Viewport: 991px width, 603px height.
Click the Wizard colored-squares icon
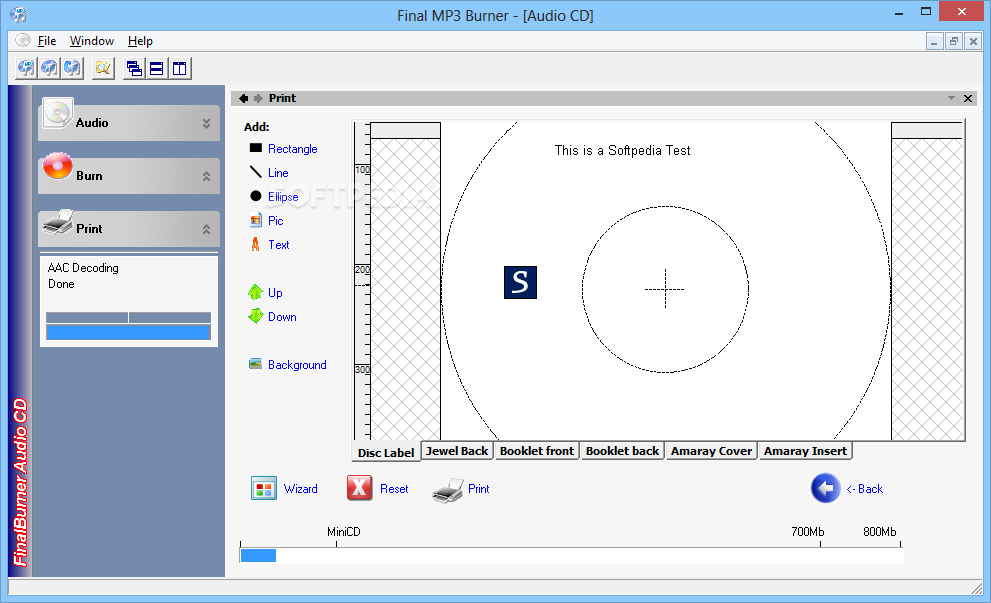pos(264,488)
